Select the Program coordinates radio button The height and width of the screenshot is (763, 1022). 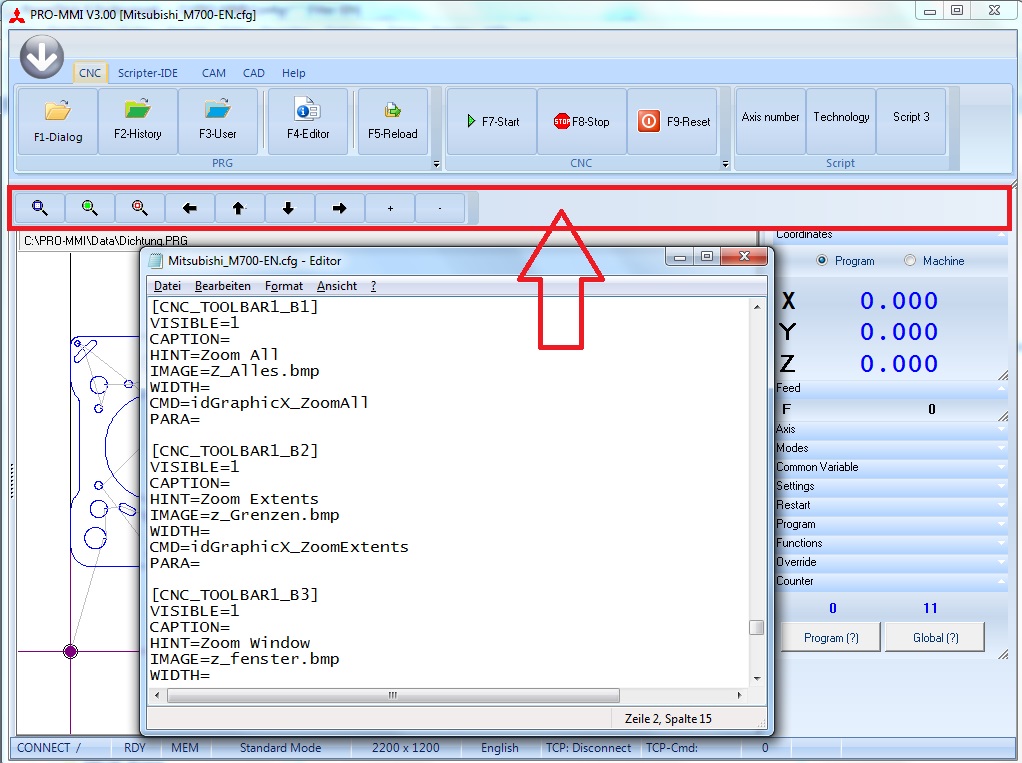point(823,261)
